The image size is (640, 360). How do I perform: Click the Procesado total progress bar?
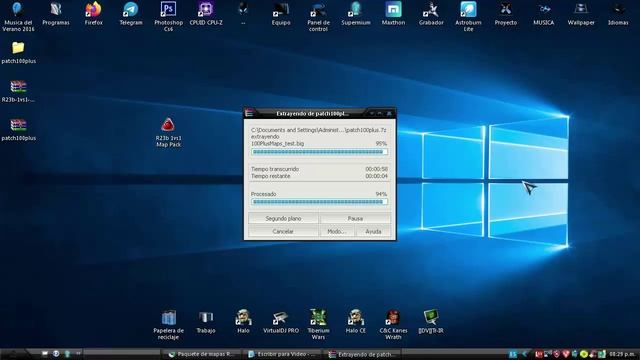pyautogui.click(x=319, y=202)
